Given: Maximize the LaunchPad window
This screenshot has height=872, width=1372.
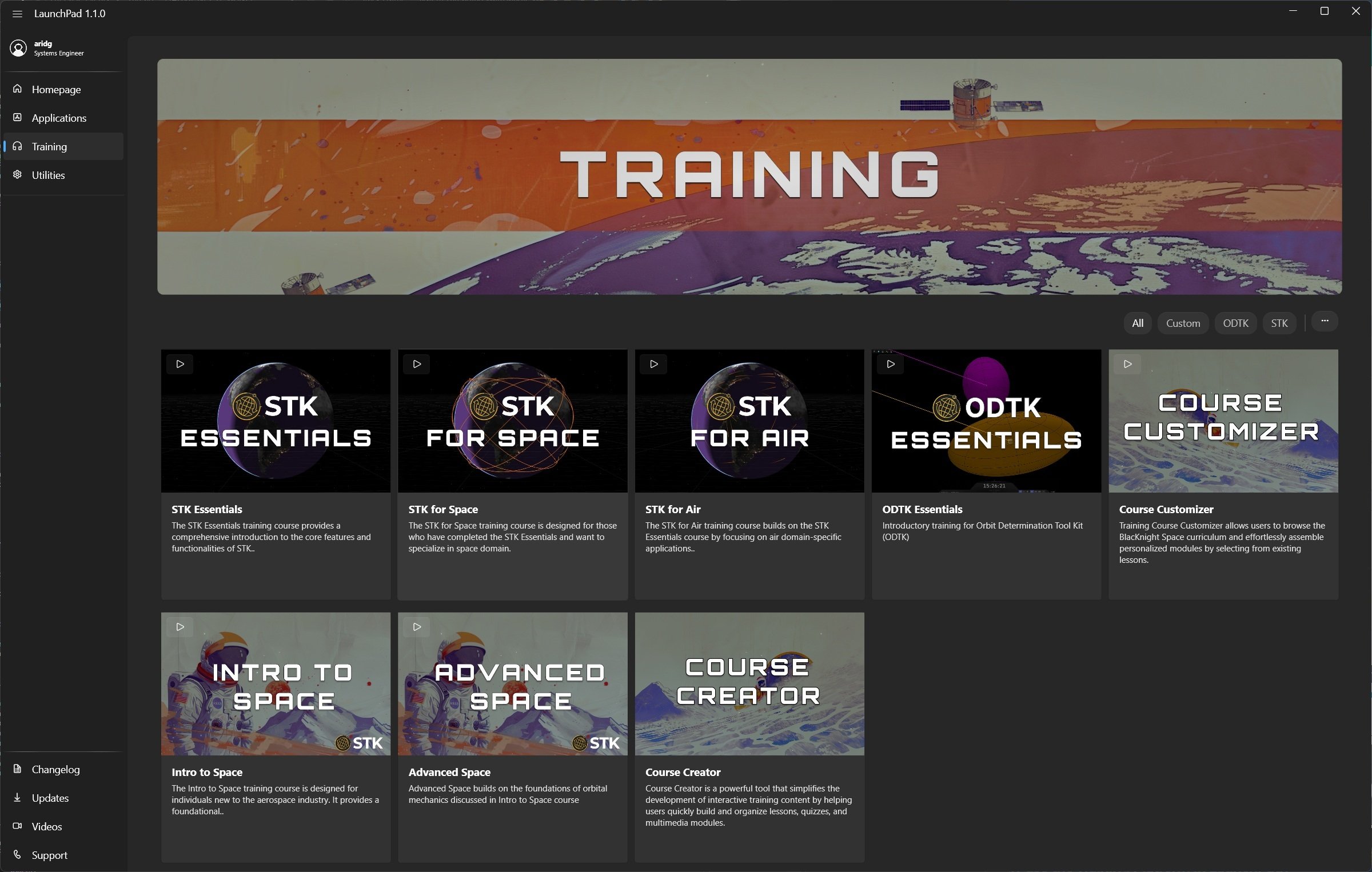Looking at the screenshot, I should click(1324, 11).
